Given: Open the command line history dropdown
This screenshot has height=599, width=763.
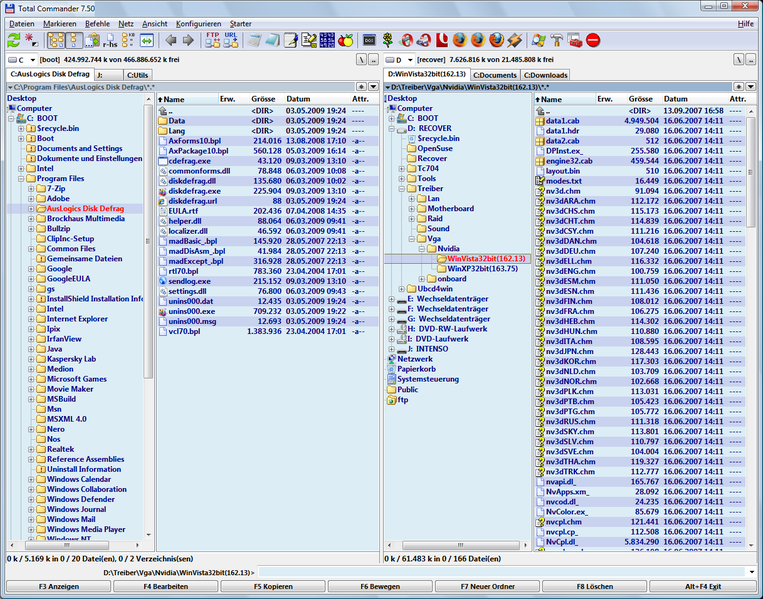Looking at the screenshot, I should 752,572.
